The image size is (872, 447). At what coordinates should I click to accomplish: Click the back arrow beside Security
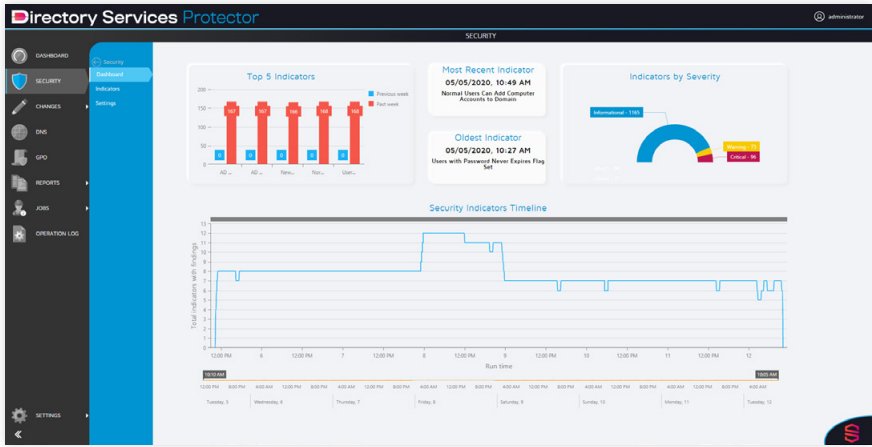coord(96,62)
